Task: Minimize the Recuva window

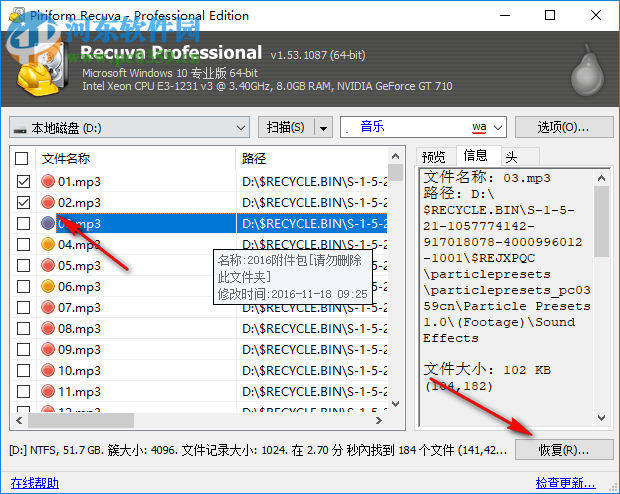Action: tap(505, 15)
